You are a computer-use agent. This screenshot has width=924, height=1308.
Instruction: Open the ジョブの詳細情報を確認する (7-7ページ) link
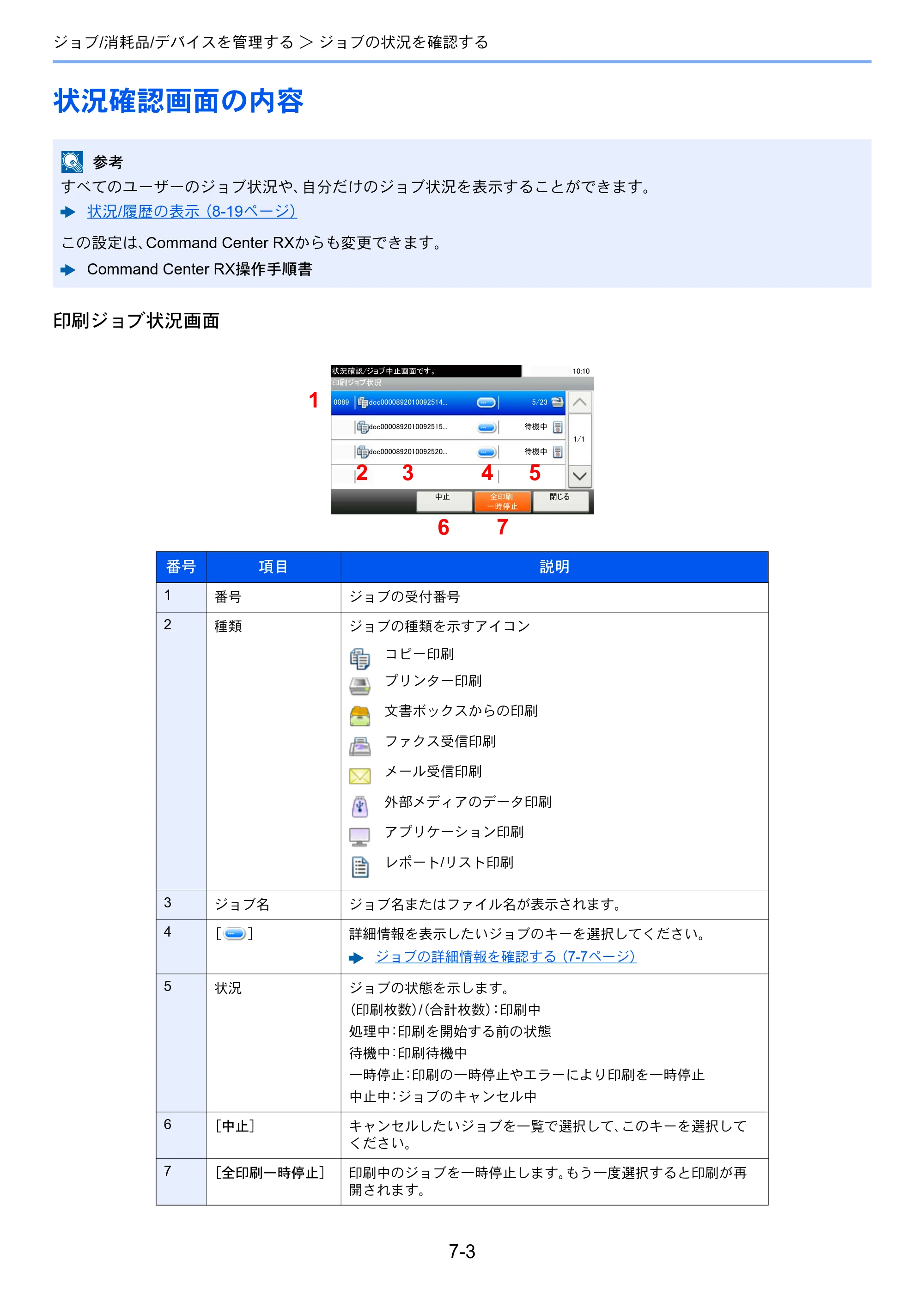505,956
